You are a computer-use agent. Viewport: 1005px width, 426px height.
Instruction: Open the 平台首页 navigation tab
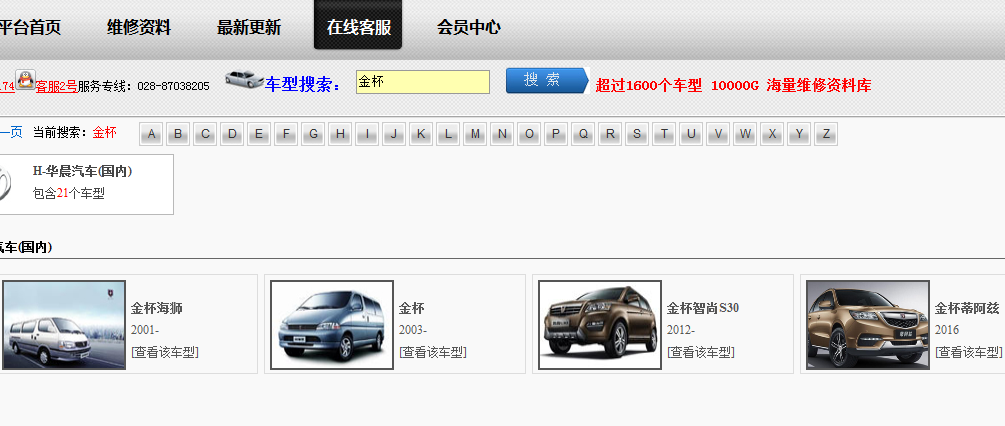tap(29, 28)
